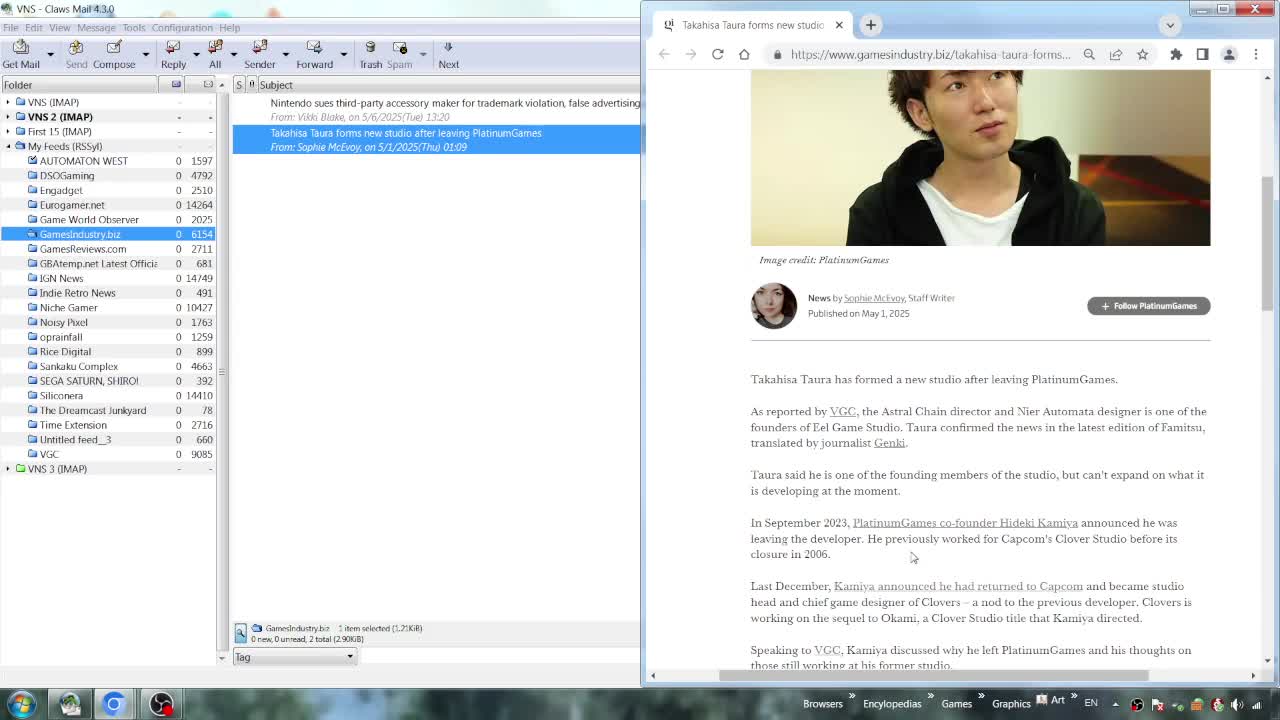The height and width of the screenshot is (720, 1280).
Task: Open the View menu in Claws Mail
Action: coord(60,28)
